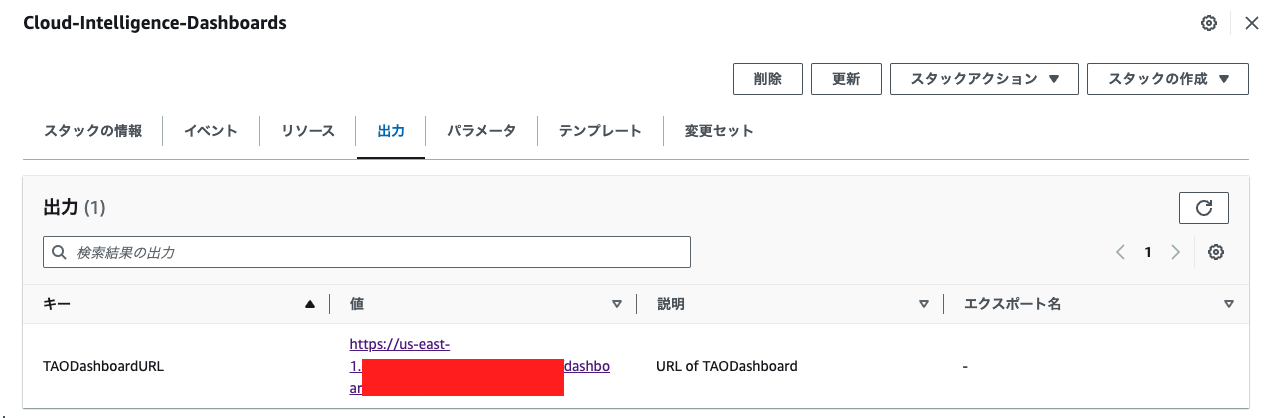Refresh the outputs list

1204,208
